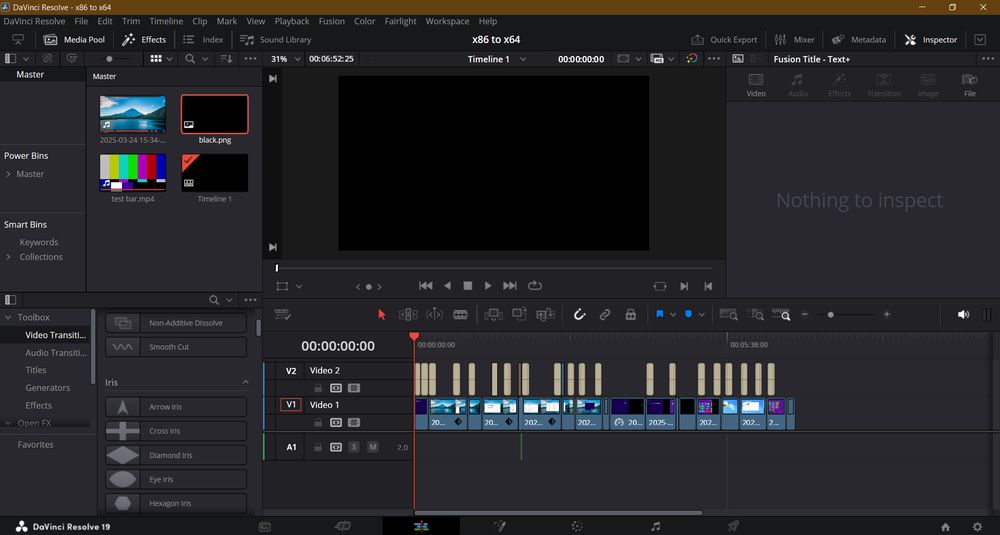Mute timeline audio speaker icon
This screenshot has width=1000, height=535.
click(x=964, y=314)
